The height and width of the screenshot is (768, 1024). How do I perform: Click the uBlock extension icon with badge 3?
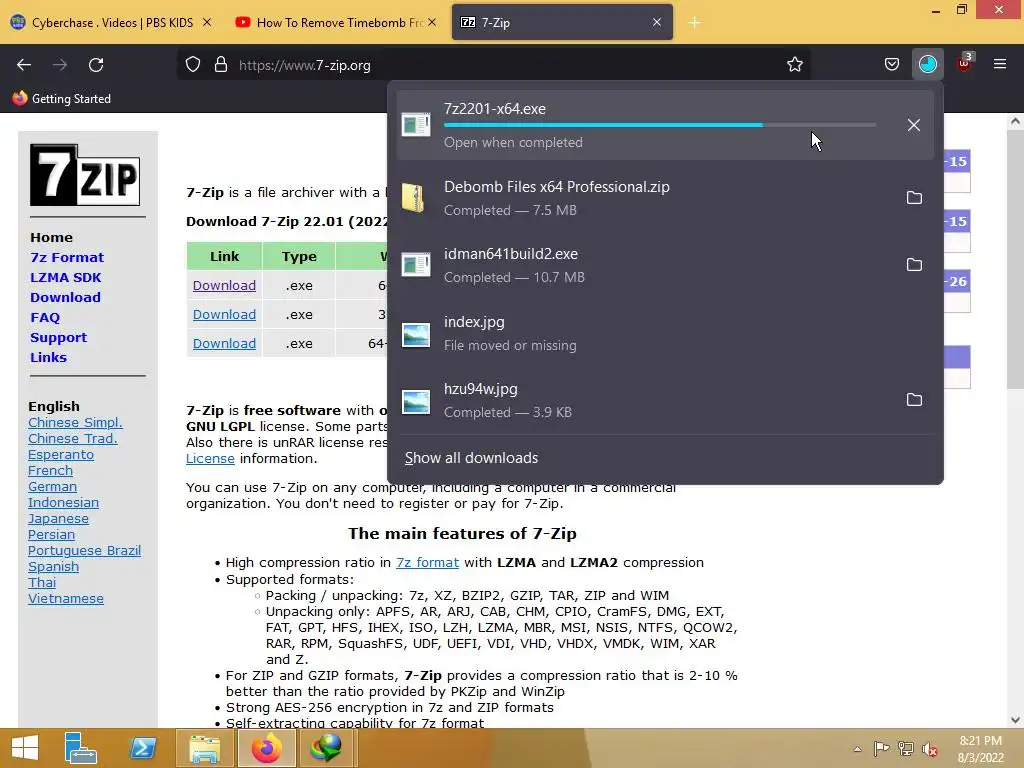[x=964, y=63]
